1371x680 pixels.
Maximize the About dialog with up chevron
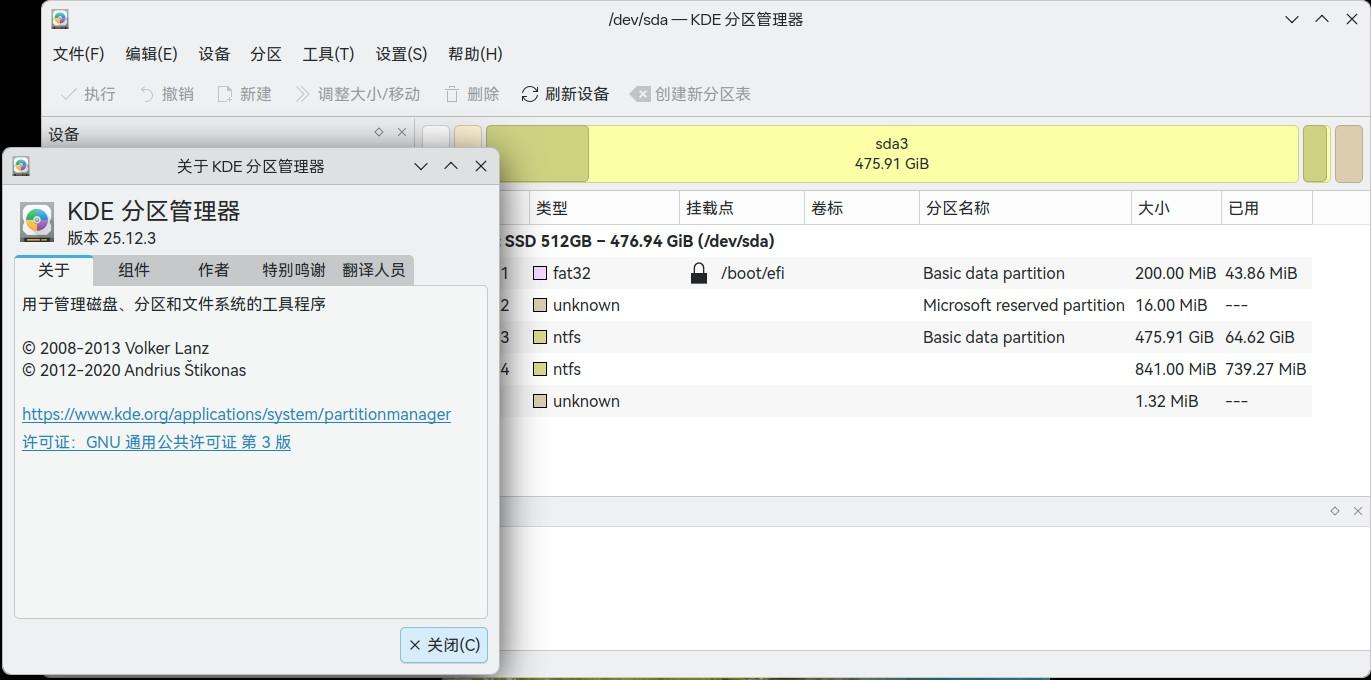coord(451,166)
